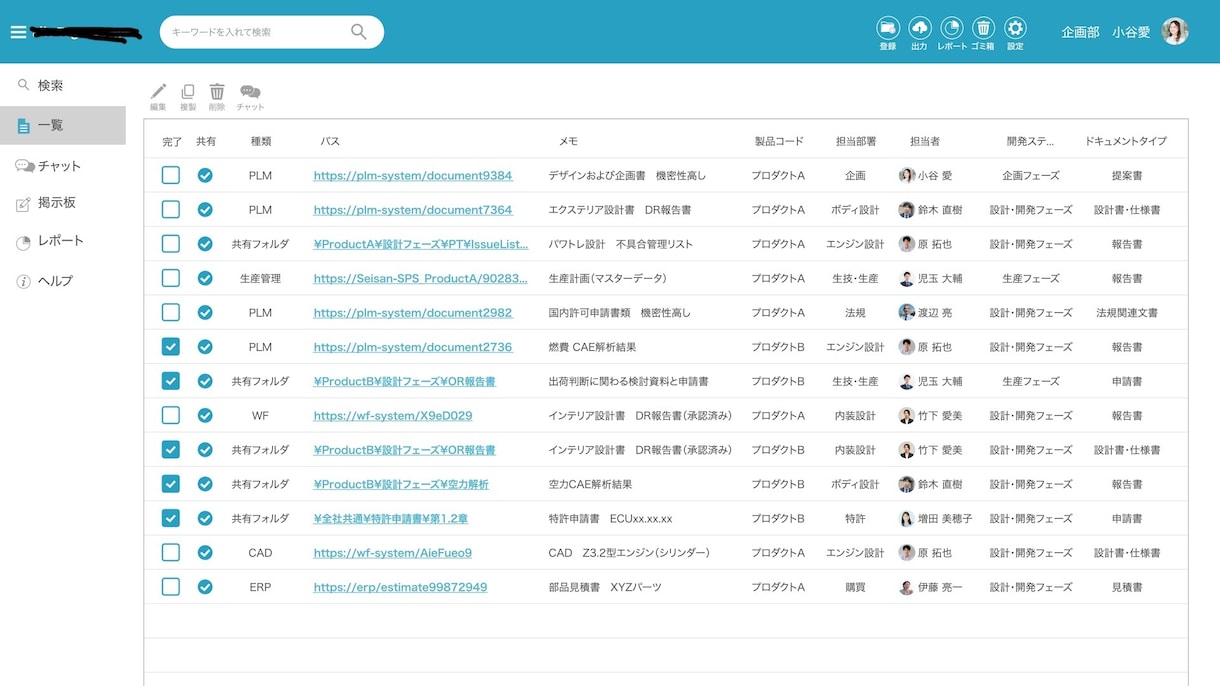Click the CAD type cell

point(260,552)
